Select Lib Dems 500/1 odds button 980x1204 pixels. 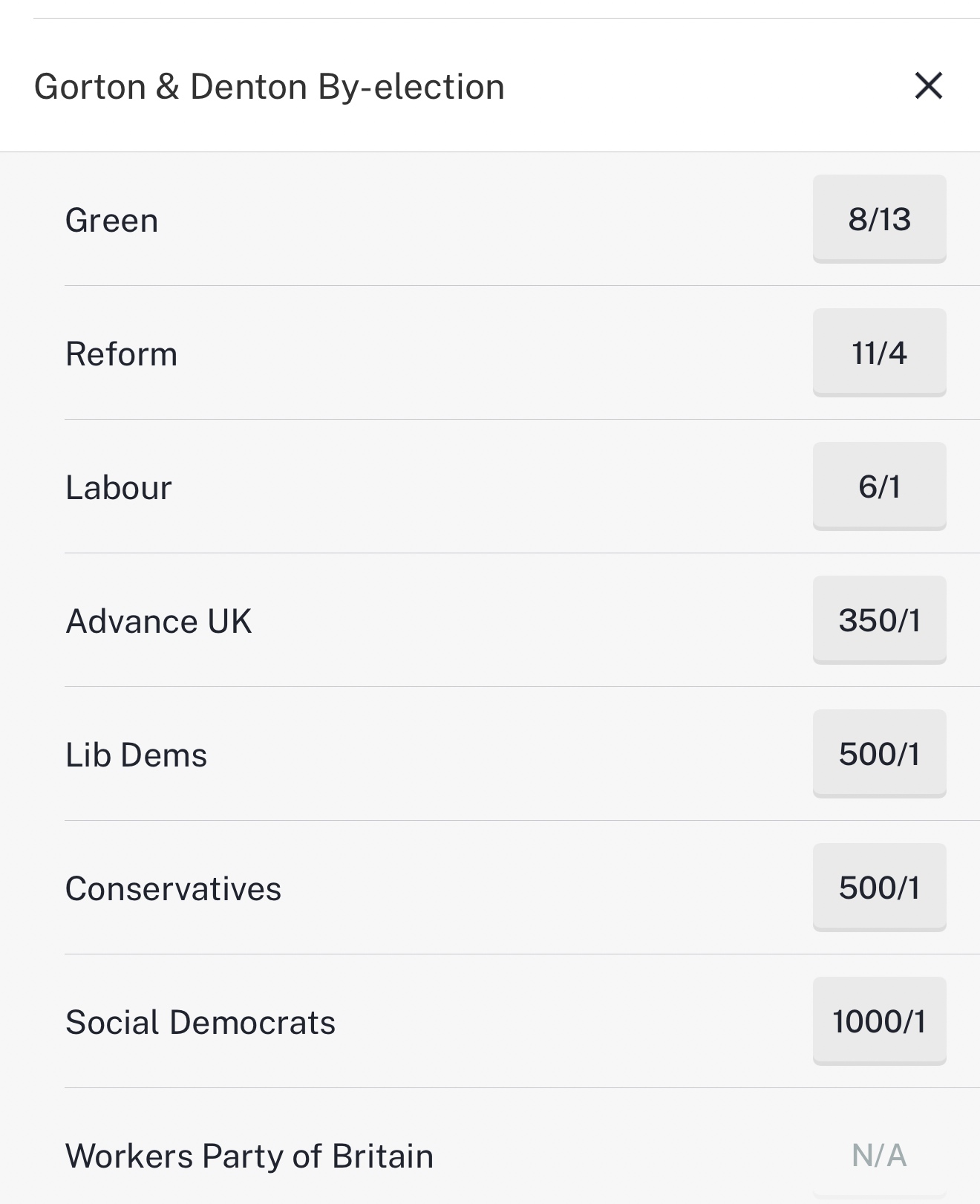(x=879, y=754)
